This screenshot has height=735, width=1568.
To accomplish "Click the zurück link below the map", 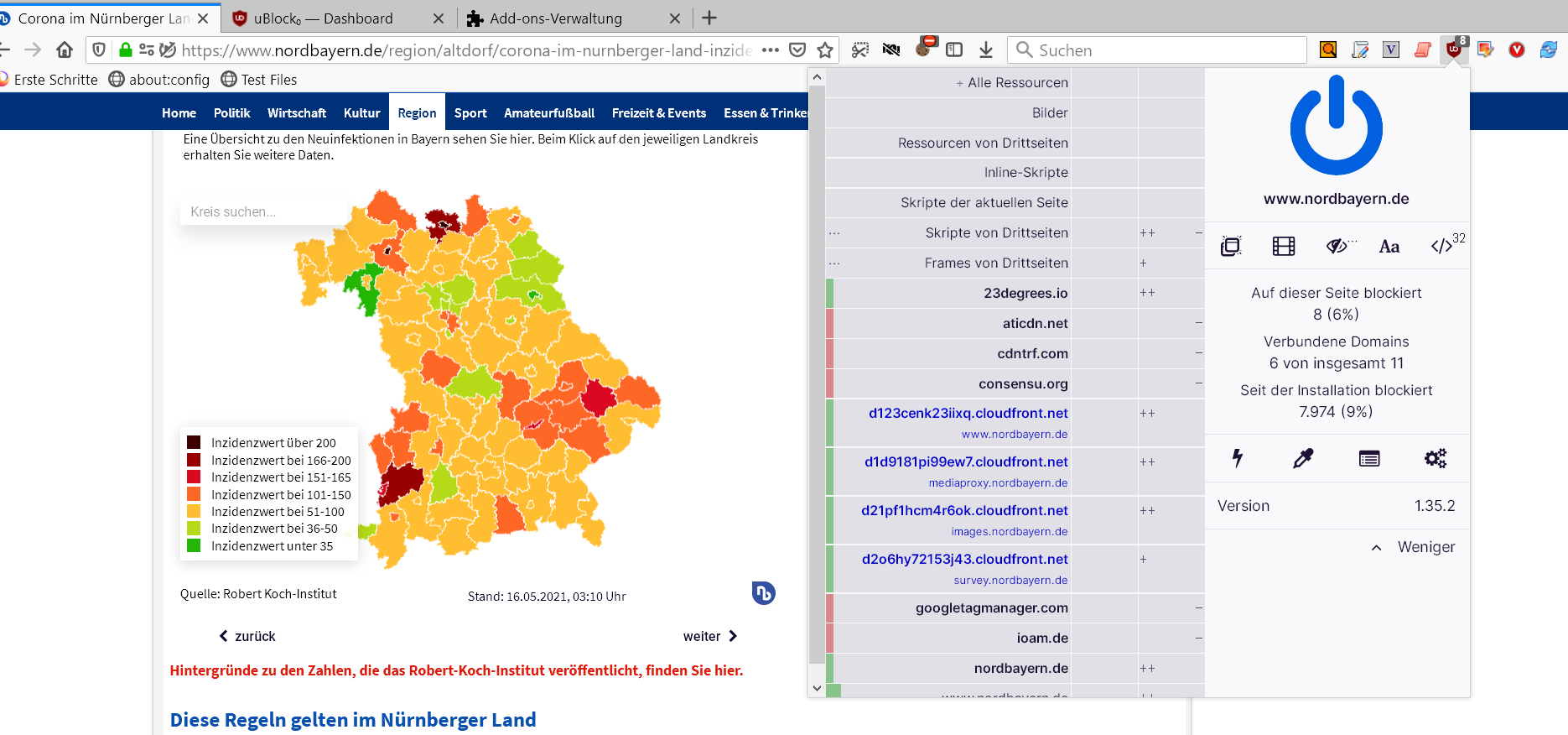I will 247,636.
